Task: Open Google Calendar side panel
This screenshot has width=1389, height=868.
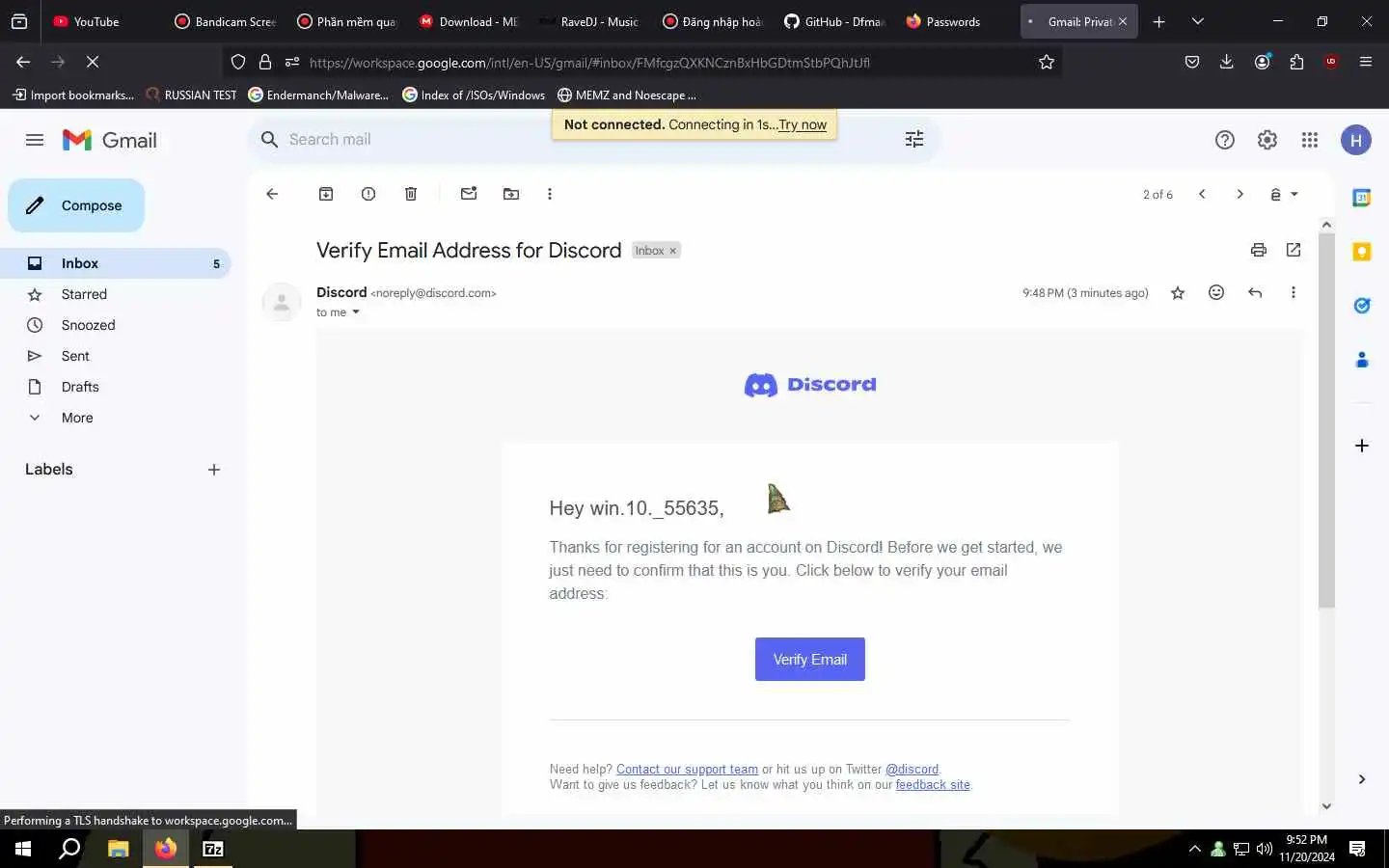Action: point(1362,198)
